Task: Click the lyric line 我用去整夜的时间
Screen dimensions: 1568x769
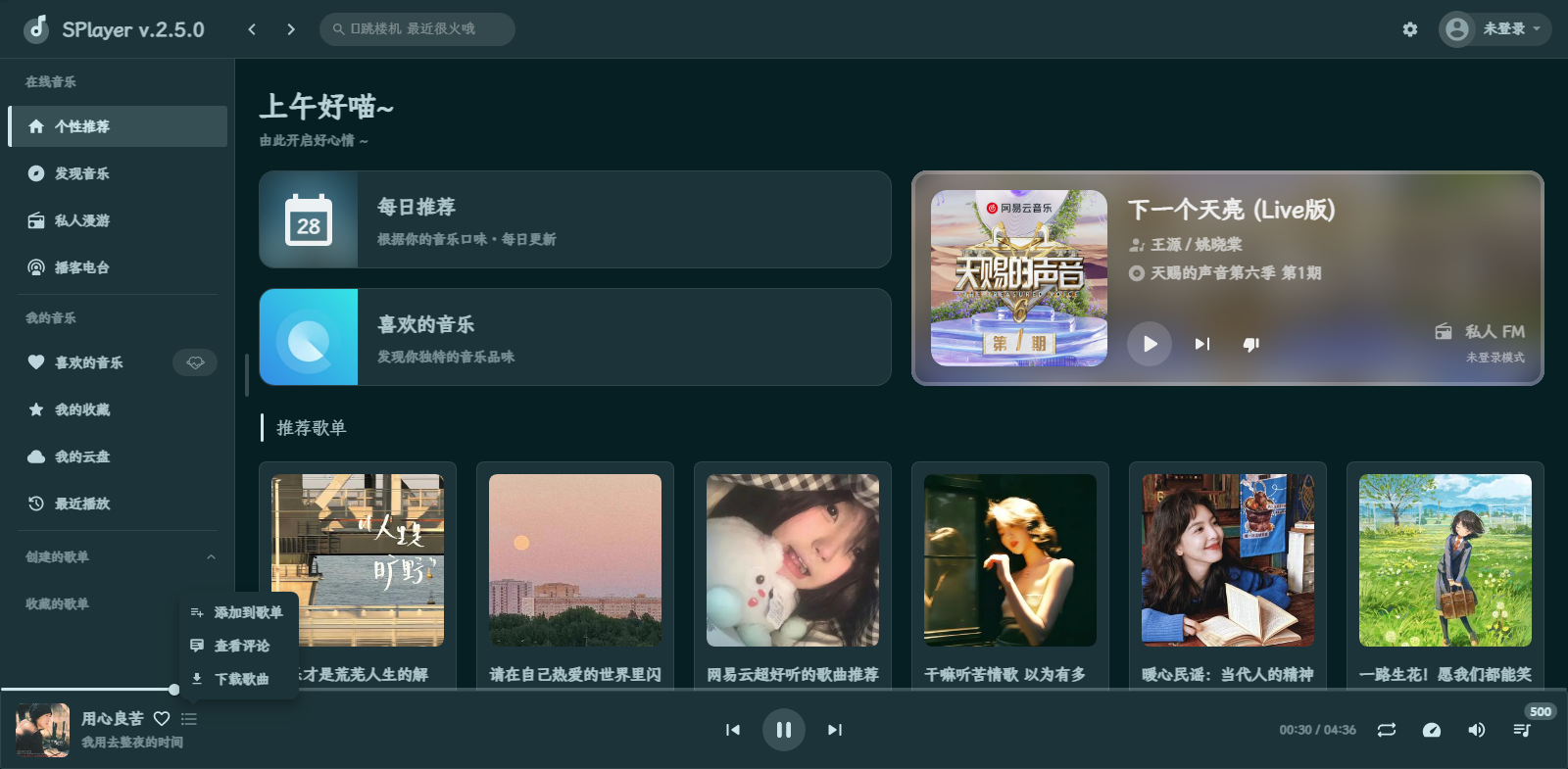Action: [x=132, y=743]
